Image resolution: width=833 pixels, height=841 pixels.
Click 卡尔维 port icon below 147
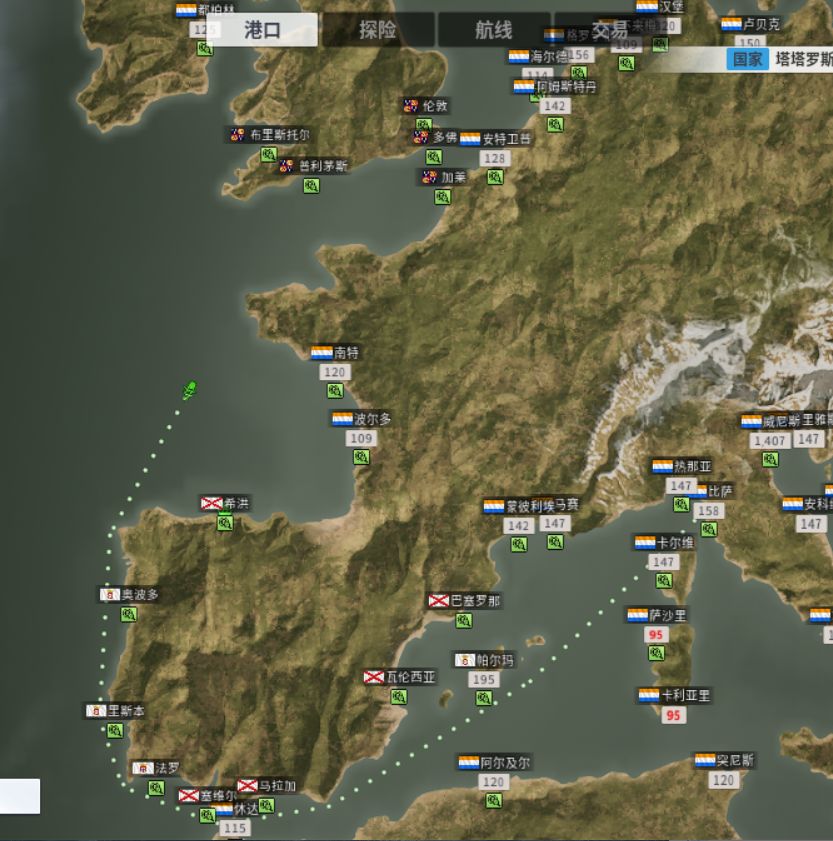point(664,580)
